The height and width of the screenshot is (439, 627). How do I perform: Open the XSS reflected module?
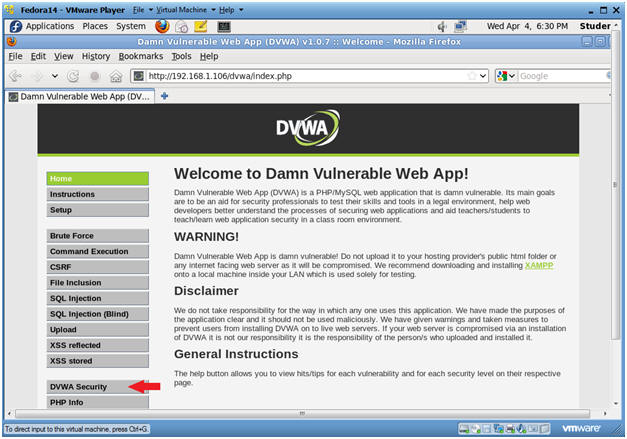pos(98,345)
